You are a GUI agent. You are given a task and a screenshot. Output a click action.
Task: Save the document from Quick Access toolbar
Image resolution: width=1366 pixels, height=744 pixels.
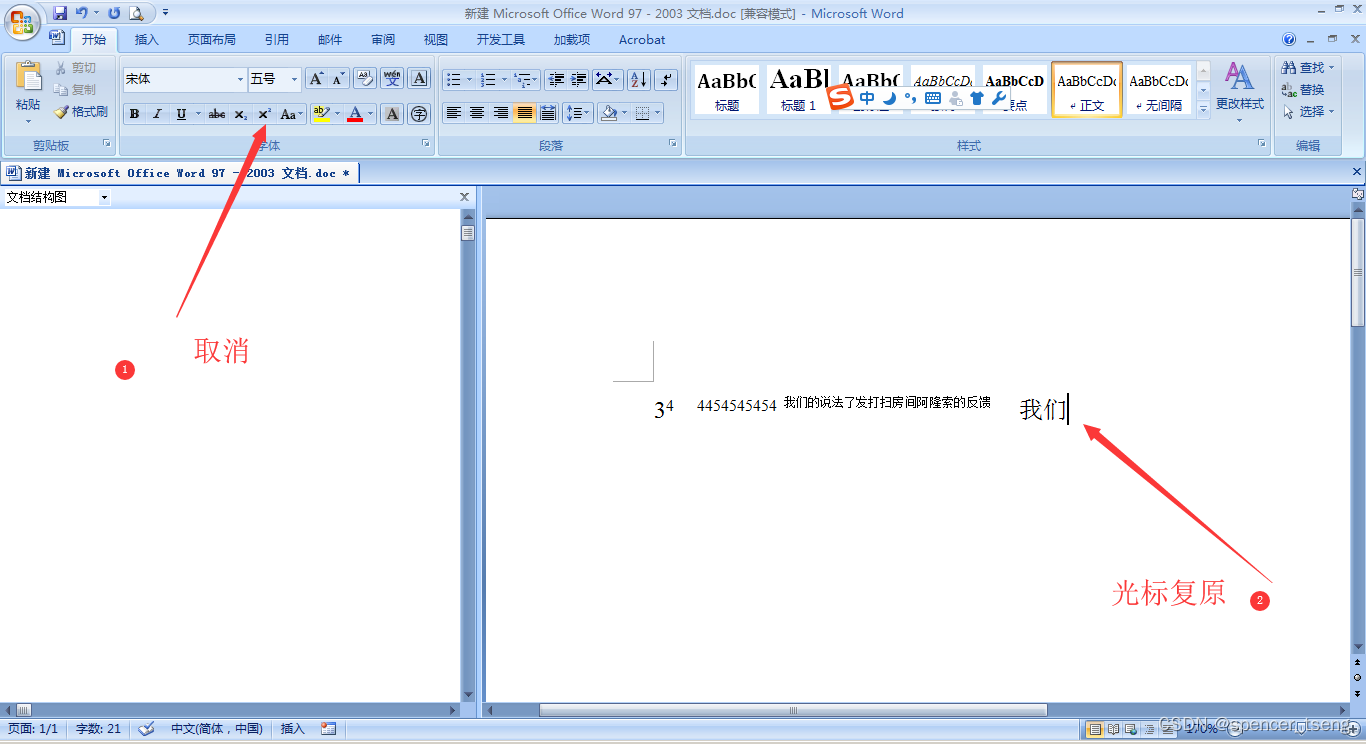point(60,13)
